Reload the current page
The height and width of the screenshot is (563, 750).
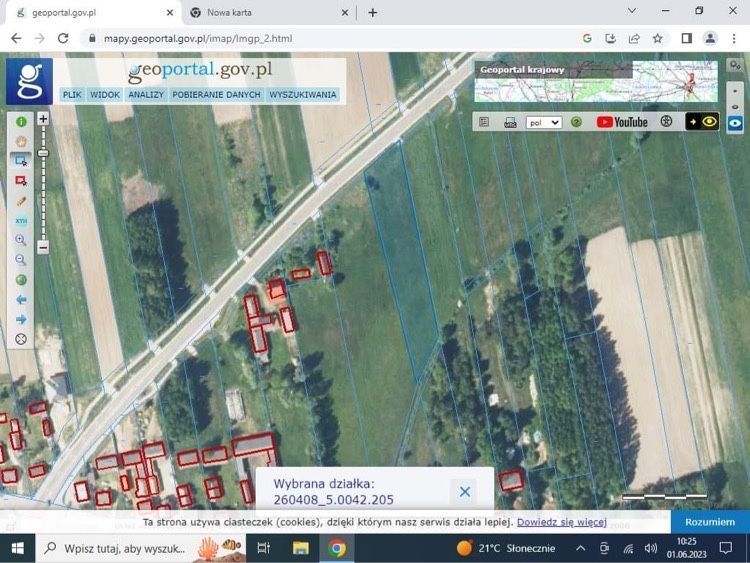point(63,38)
